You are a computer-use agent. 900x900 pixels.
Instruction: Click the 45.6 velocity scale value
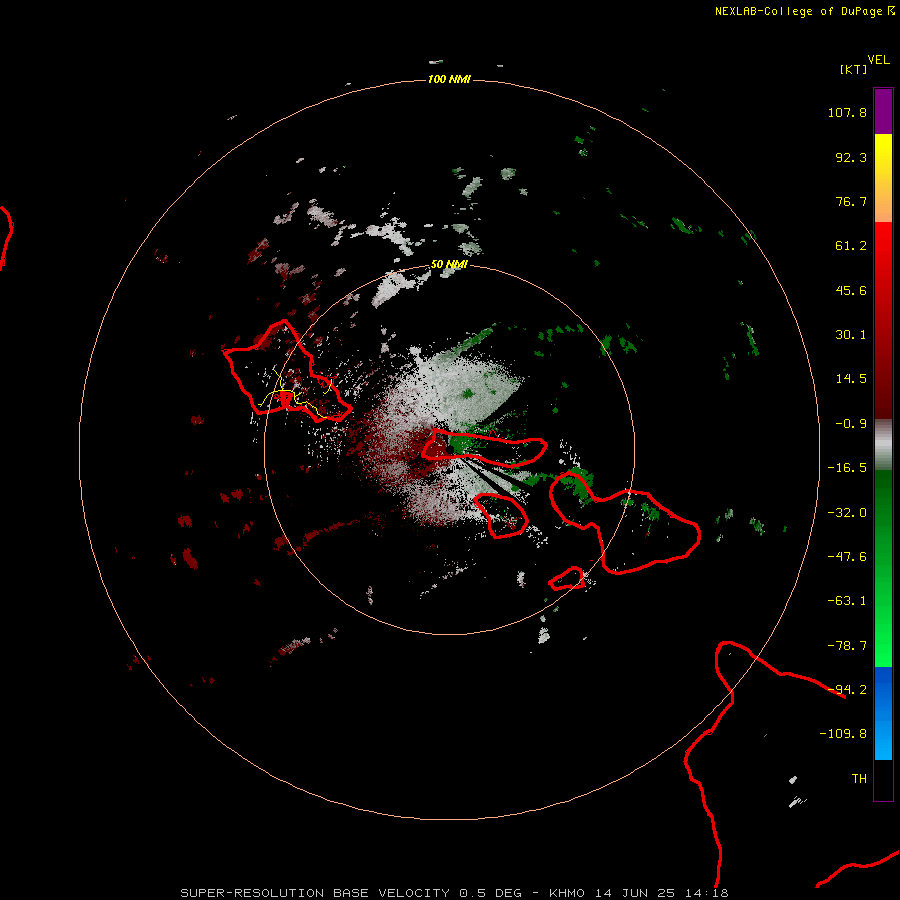coord(851,290)
